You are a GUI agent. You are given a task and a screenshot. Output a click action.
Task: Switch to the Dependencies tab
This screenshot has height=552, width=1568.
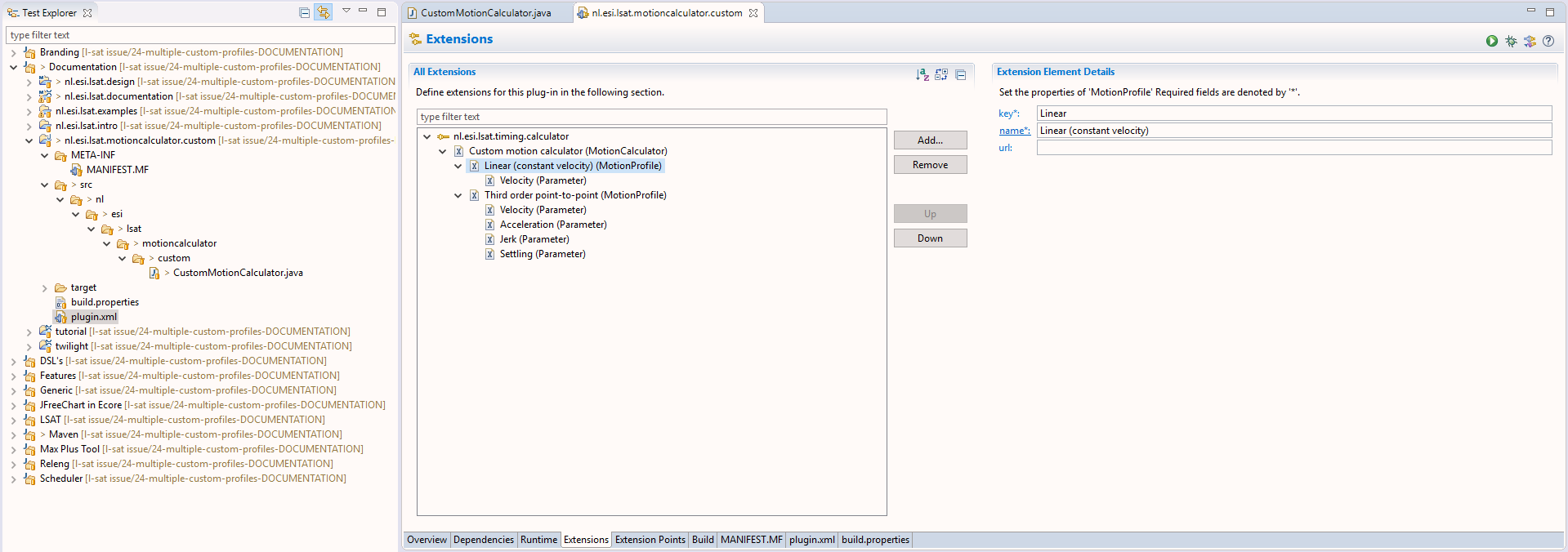[483, 540]
